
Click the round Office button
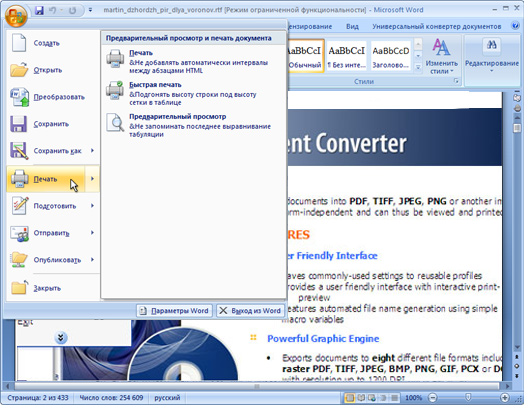click(16, 16)
